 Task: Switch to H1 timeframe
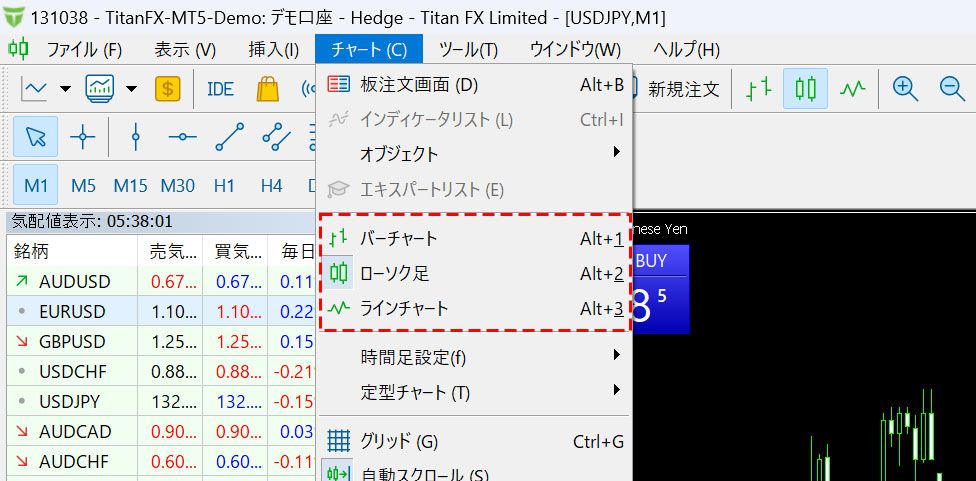click(224, 185)
